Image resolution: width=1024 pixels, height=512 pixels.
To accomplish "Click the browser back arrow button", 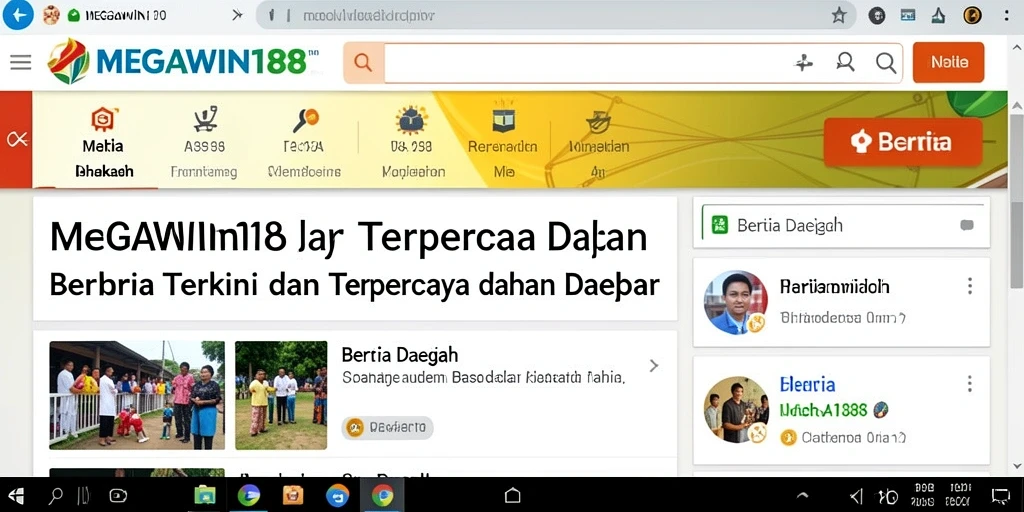I will [x=18, y=15].
